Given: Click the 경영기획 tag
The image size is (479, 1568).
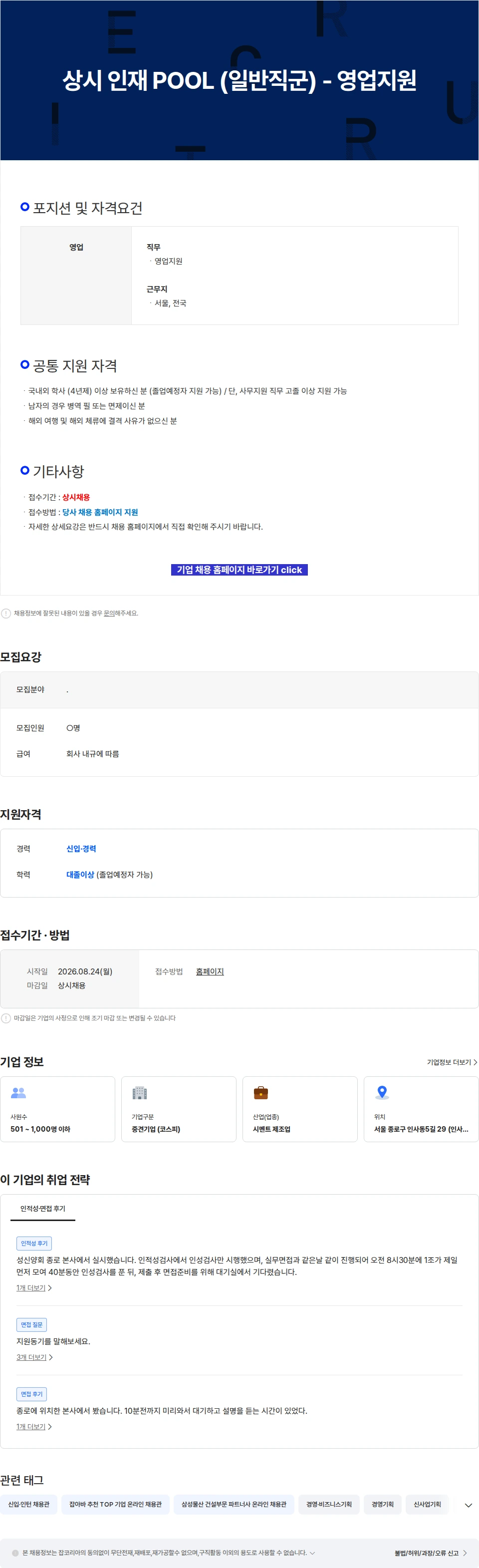Looking at the screenshot, I should pyautogui.click(x=383, y=1504).
